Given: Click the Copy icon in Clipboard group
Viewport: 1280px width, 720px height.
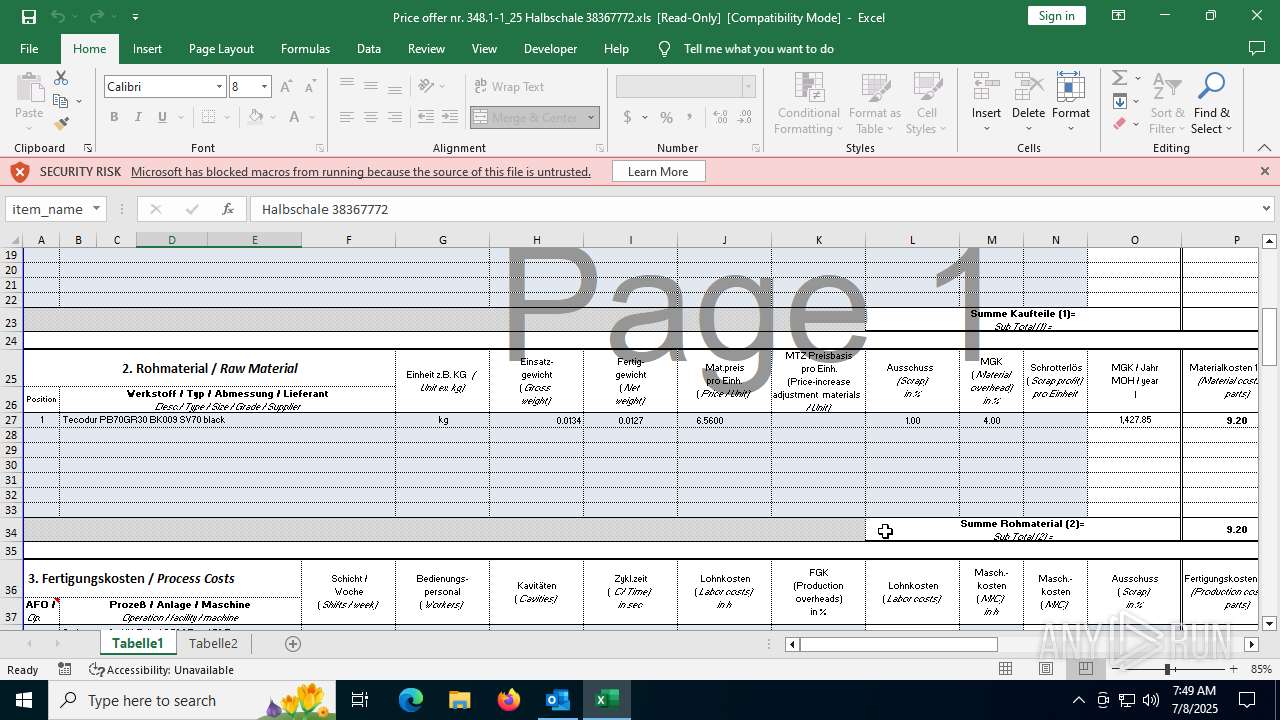Looking at the screenshot, I should (61, 101).
